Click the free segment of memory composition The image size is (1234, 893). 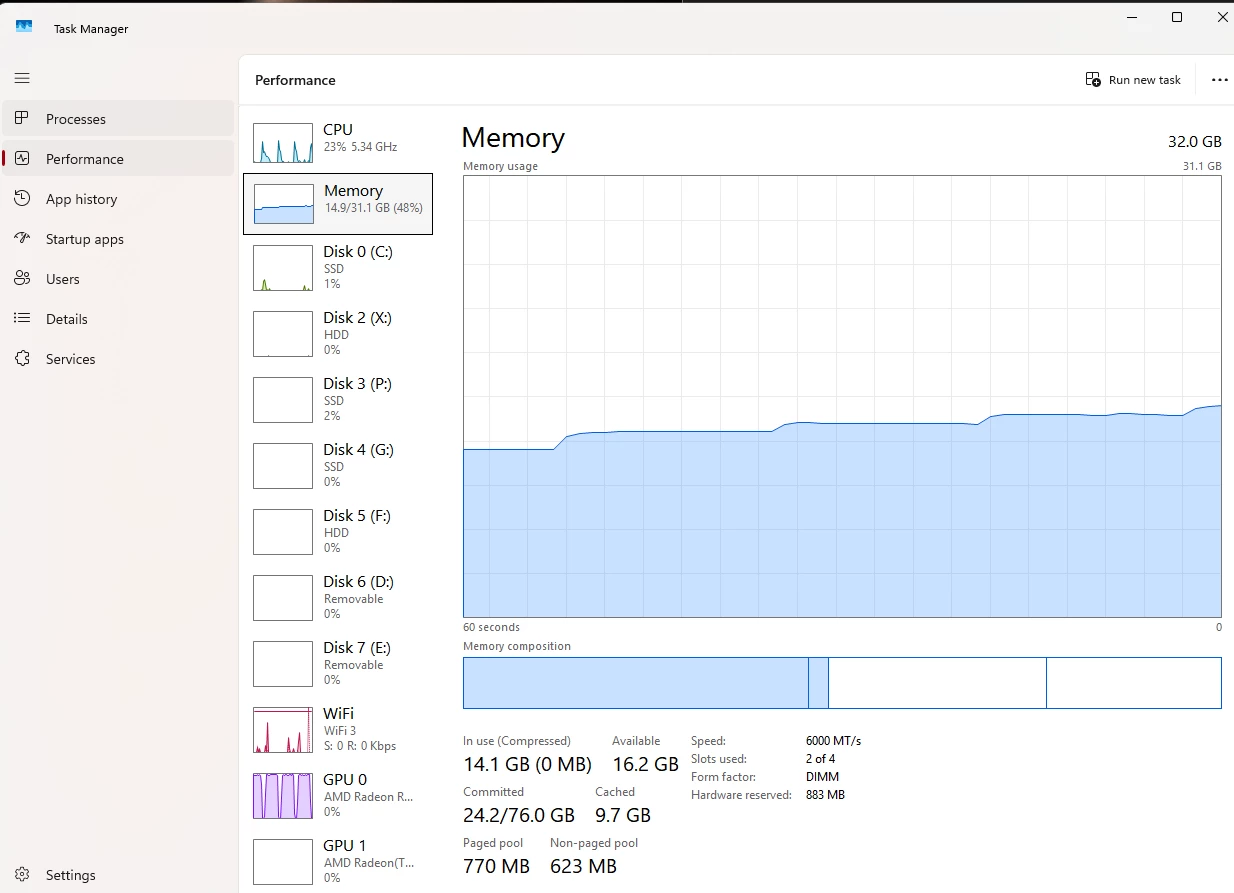tap(1134, 683)
